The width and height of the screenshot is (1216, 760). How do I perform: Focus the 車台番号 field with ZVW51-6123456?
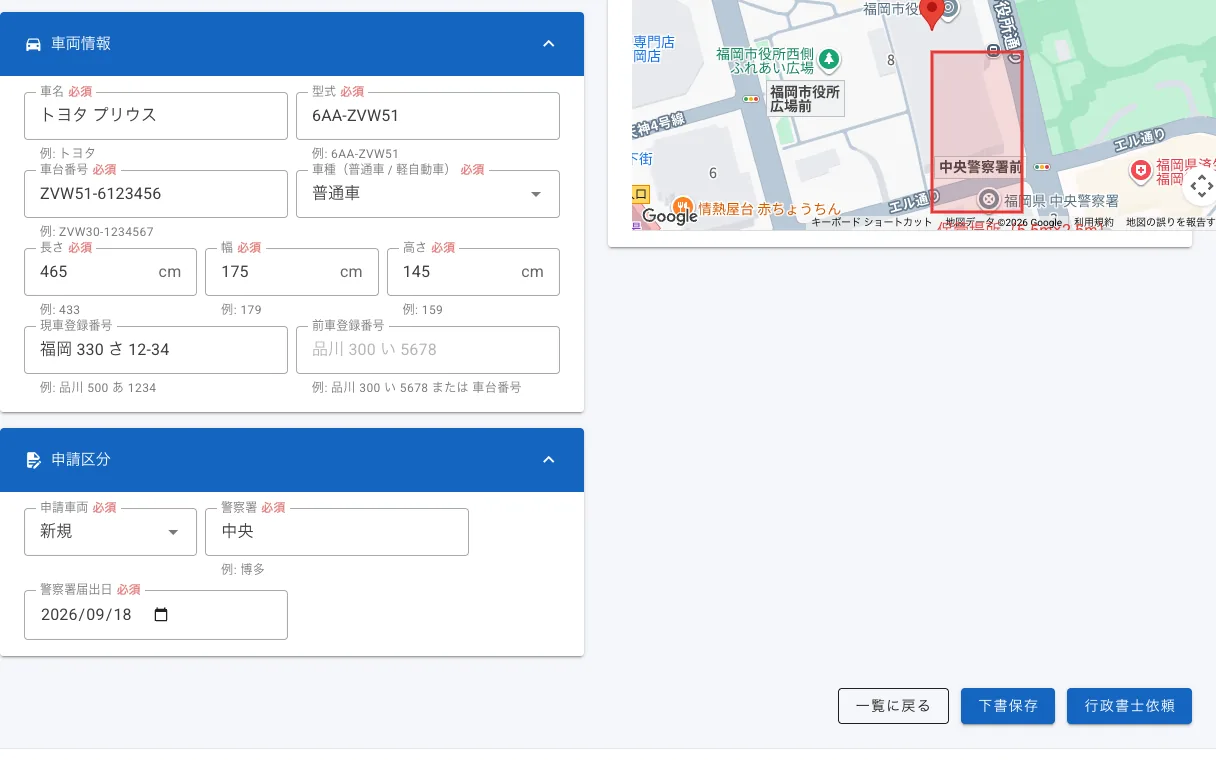[156, 194]
